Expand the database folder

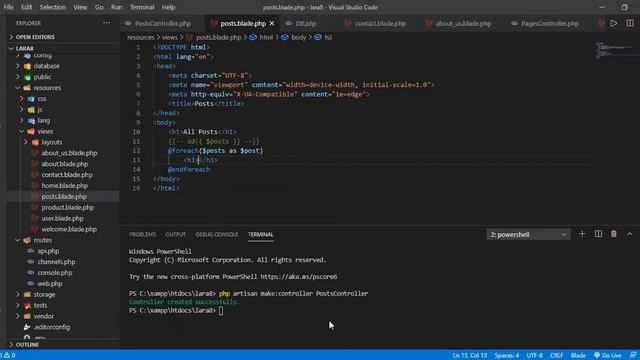[x=47, y=66]
